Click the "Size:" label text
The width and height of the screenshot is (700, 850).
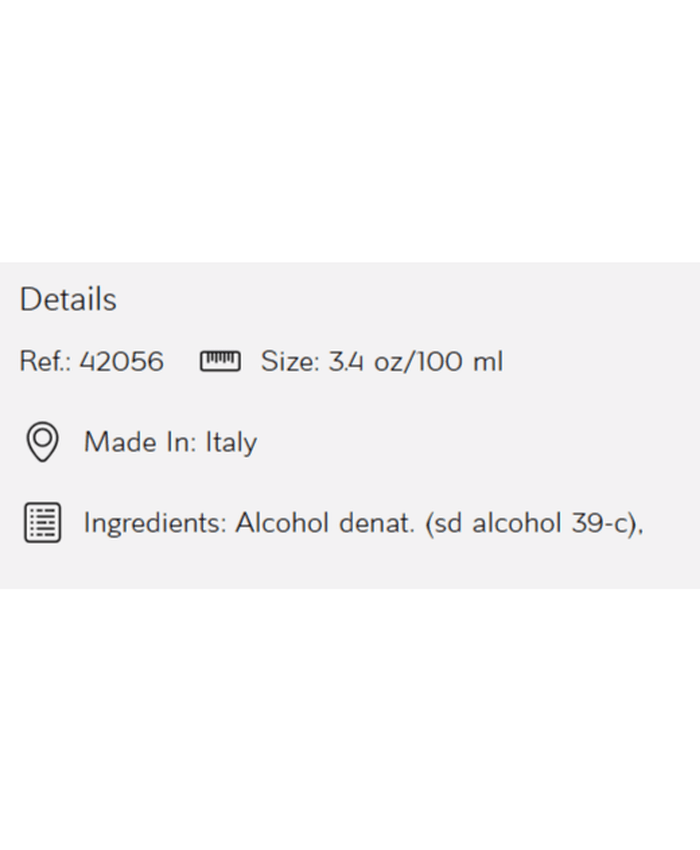tap(290, 361)
